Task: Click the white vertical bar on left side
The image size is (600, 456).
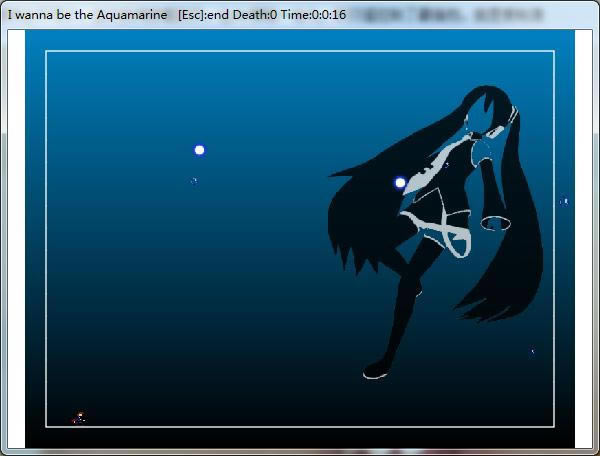Action: pyautogui.click(x=16, y=240)
